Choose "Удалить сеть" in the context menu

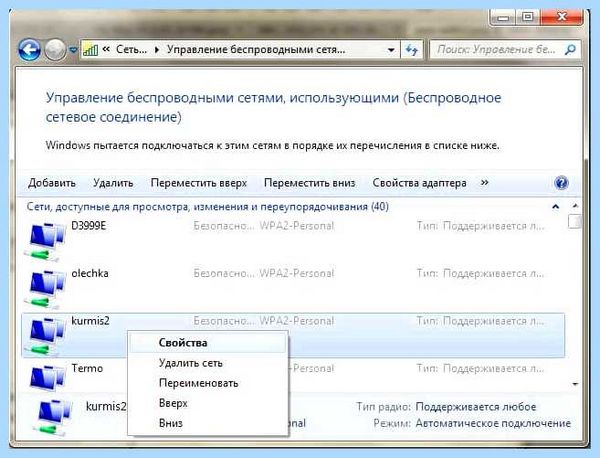click(x=207, y=363)
